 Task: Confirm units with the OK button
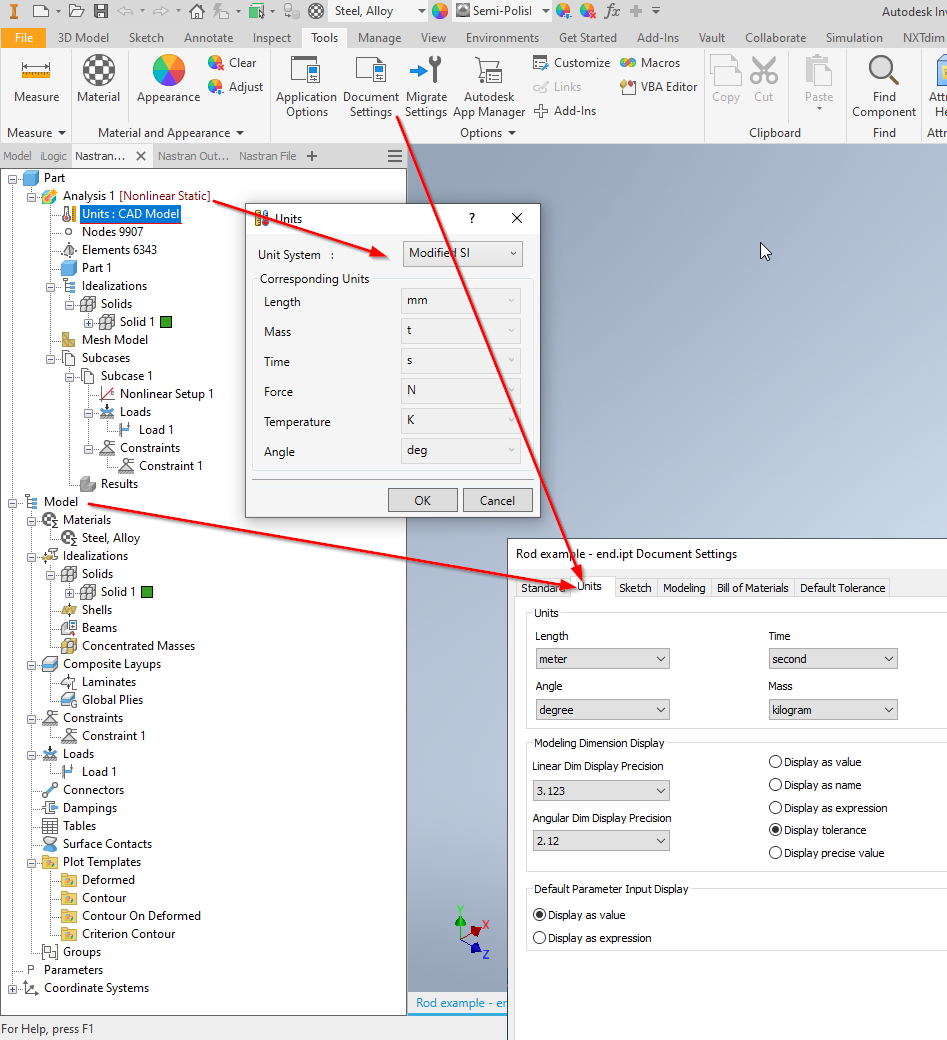click(422, 499)
